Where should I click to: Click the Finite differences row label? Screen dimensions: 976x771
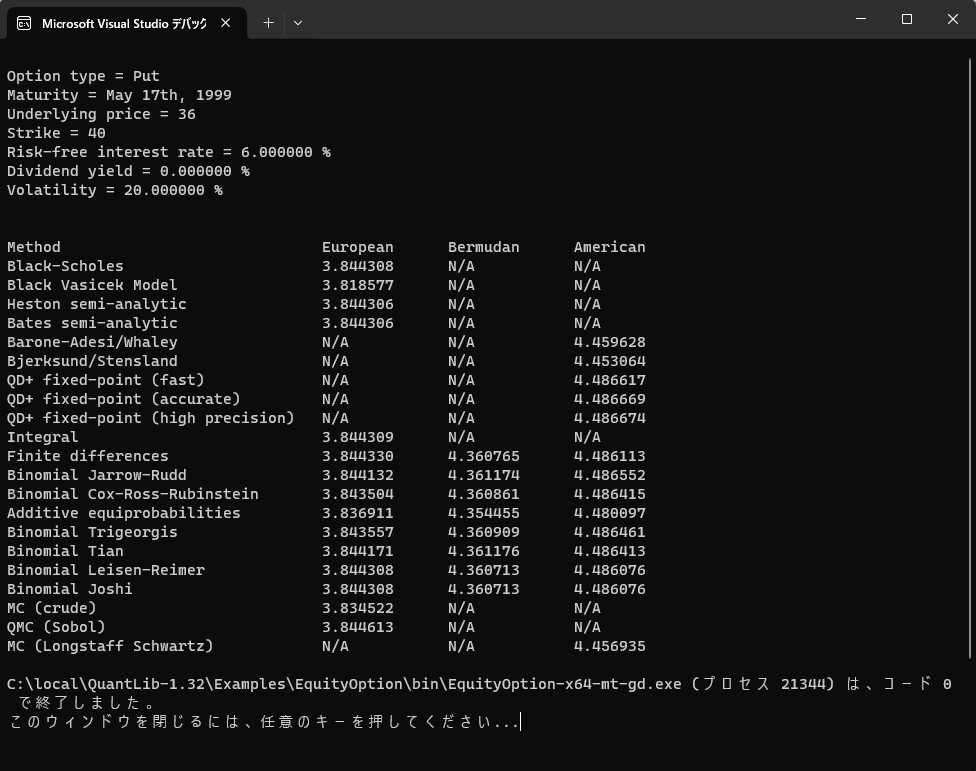(x=88, y=456)
